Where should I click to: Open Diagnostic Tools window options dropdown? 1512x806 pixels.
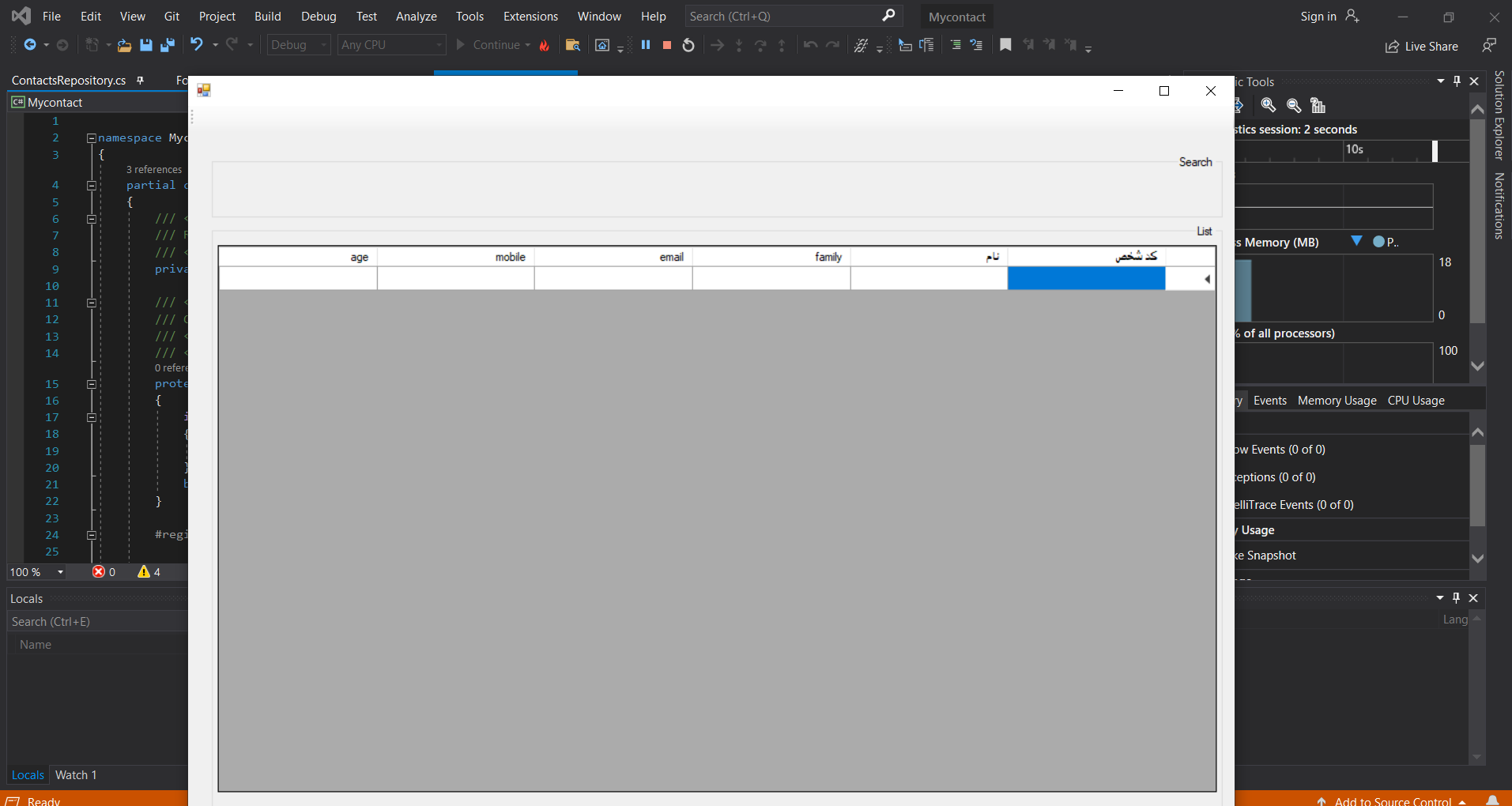[1440, 81]
